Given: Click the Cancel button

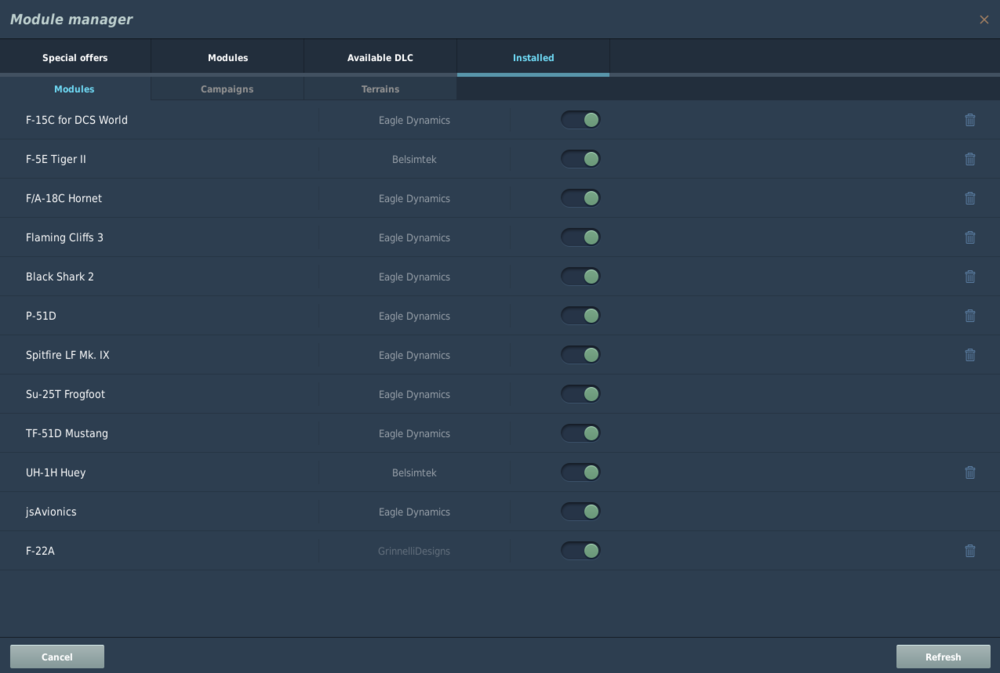Looking at the screenshot, I should tap(57, 657).
